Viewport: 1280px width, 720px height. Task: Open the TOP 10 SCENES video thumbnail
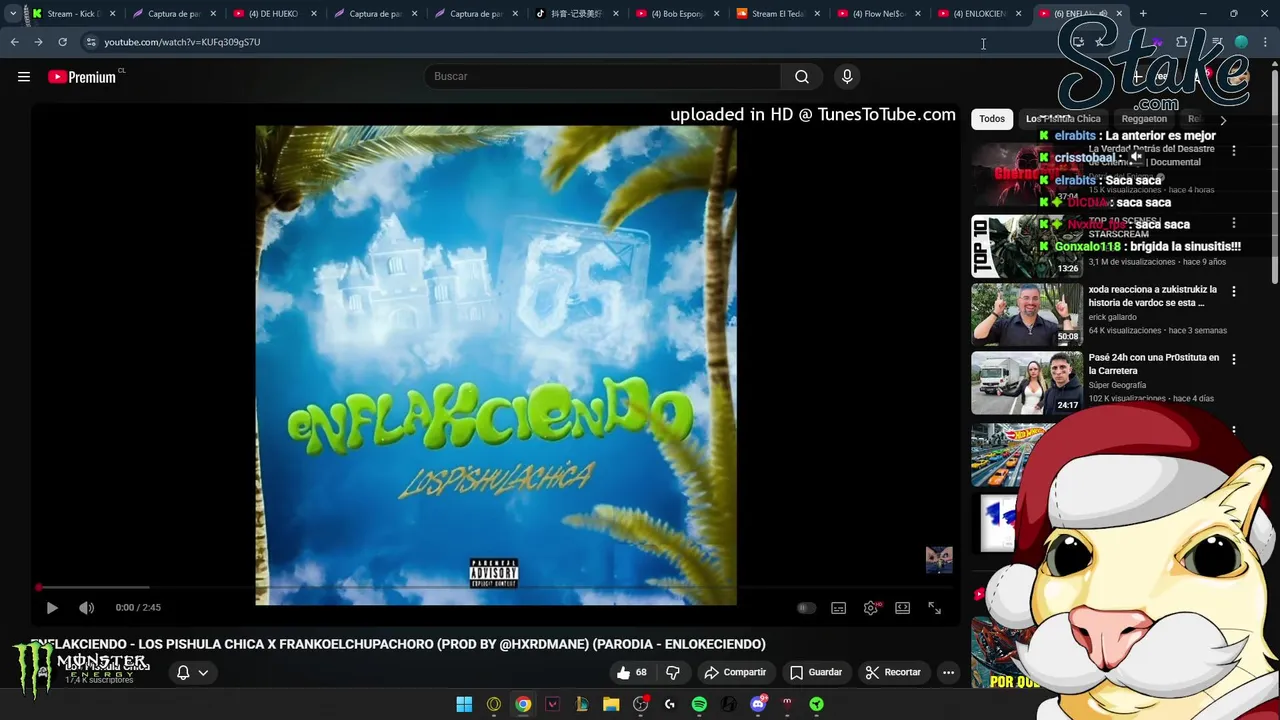click(1027, 246)
